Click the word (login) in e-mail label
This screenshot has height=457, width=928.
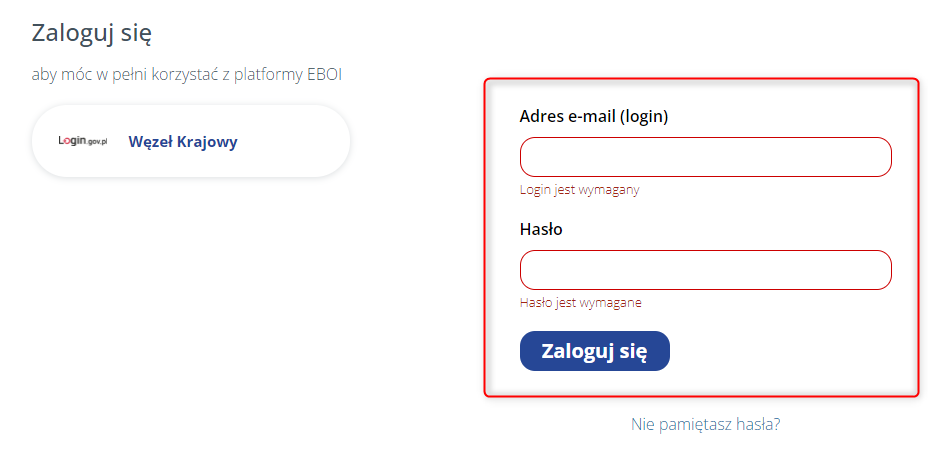point(644,116)
